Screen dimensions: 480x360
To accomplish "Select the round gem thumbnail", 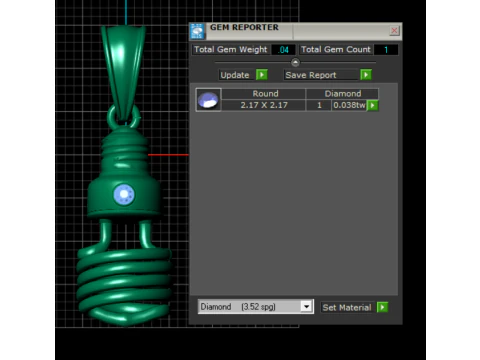I will pos(208,100).
